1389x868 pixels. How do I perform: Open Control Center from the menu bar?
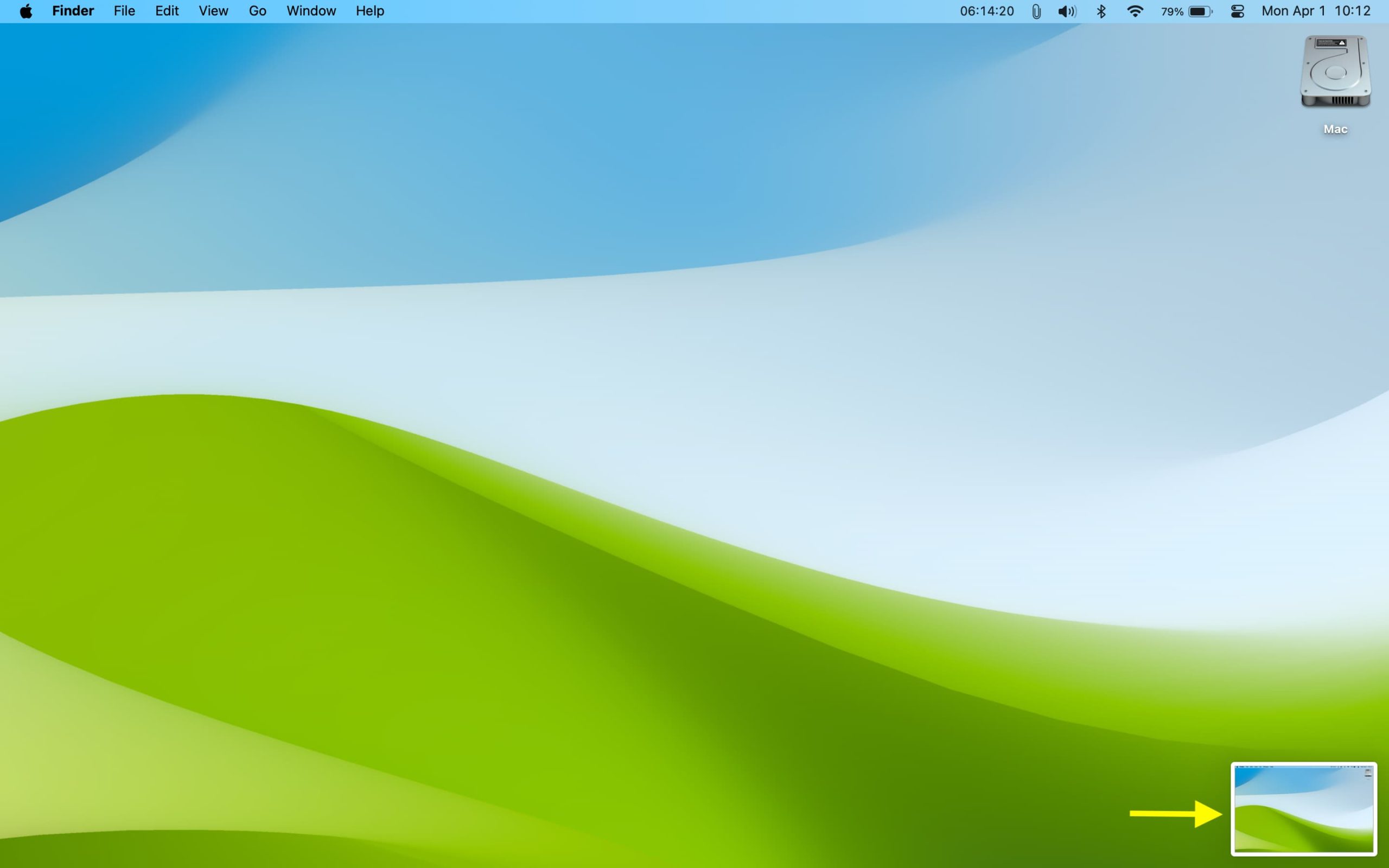1238,11
